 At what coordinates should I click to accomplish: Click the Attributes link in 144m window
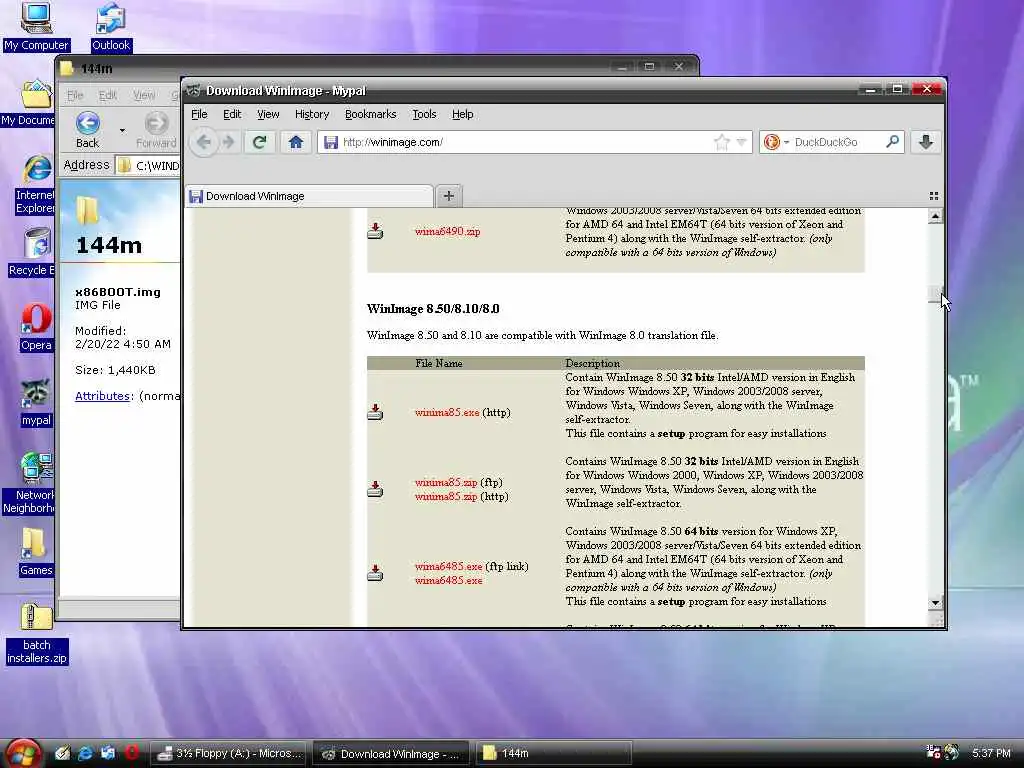tap(102, 396)
